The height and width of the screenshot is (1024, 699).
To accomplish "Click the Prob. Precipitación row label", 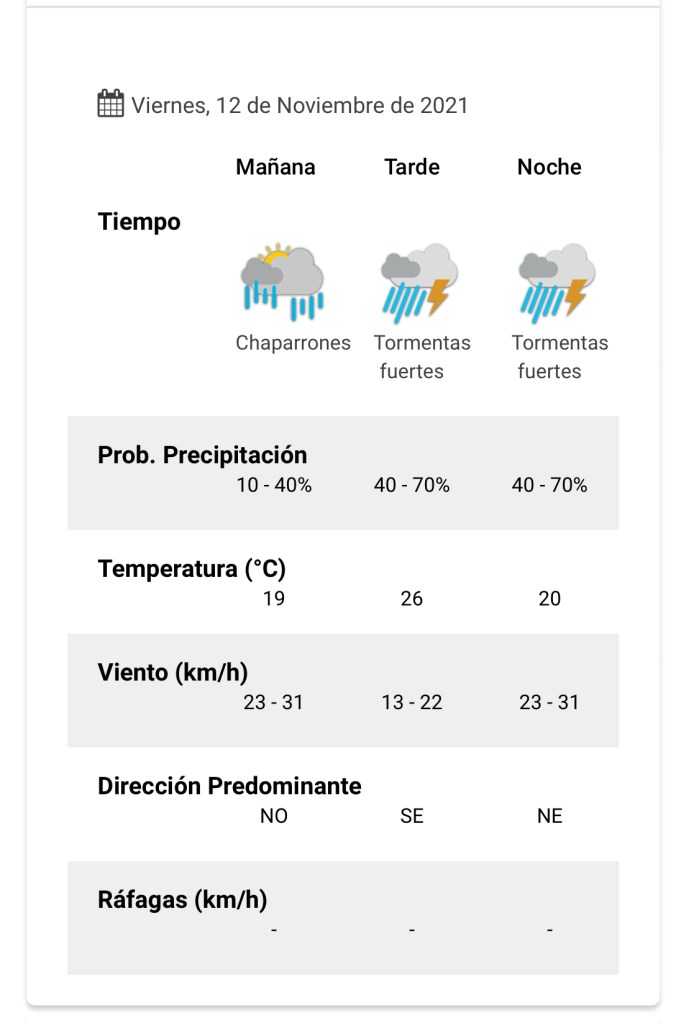I will [202, 455].
